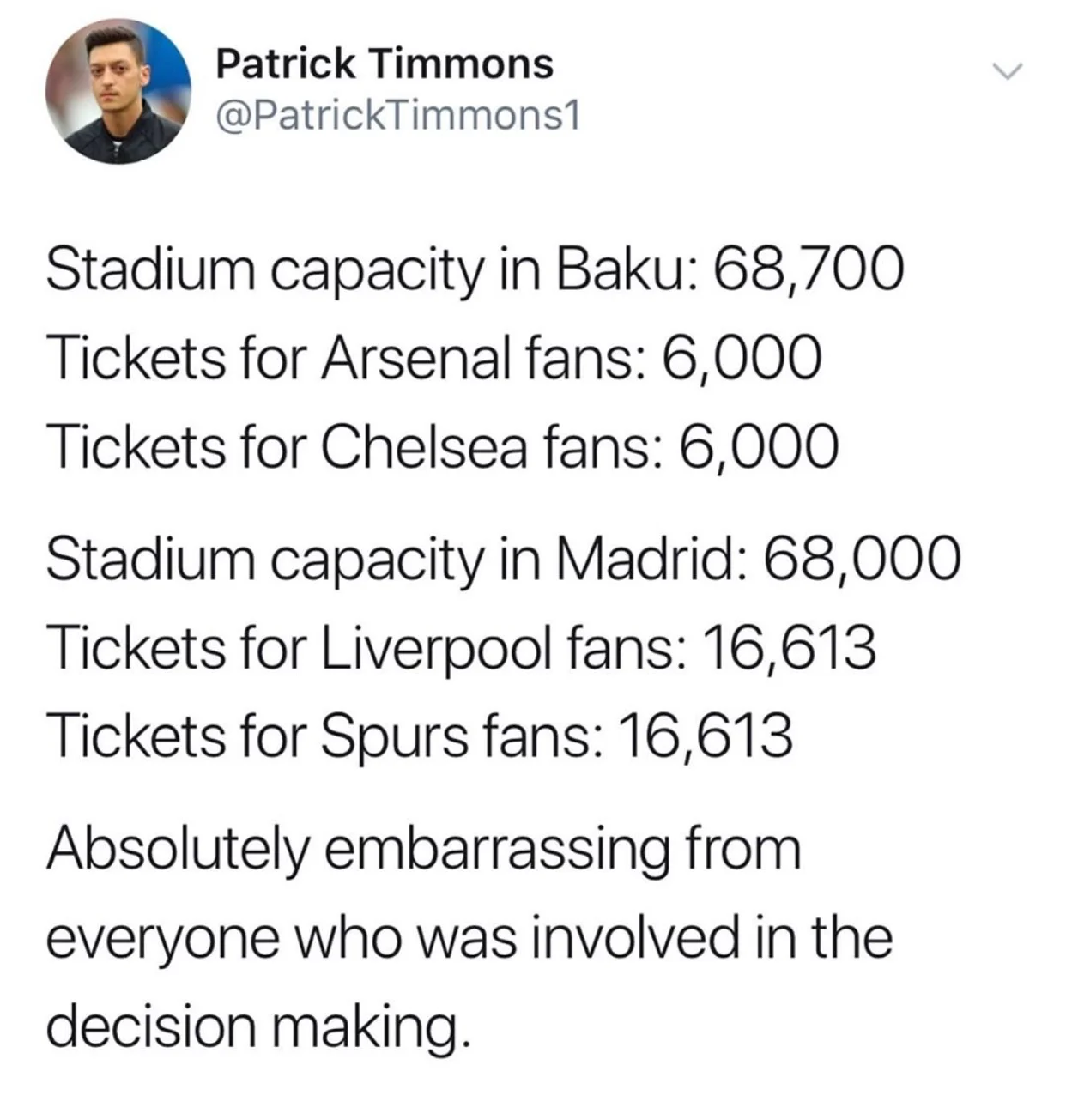
Task: Click the 6,000 figure for Arsenal
Action: [741, 358]
